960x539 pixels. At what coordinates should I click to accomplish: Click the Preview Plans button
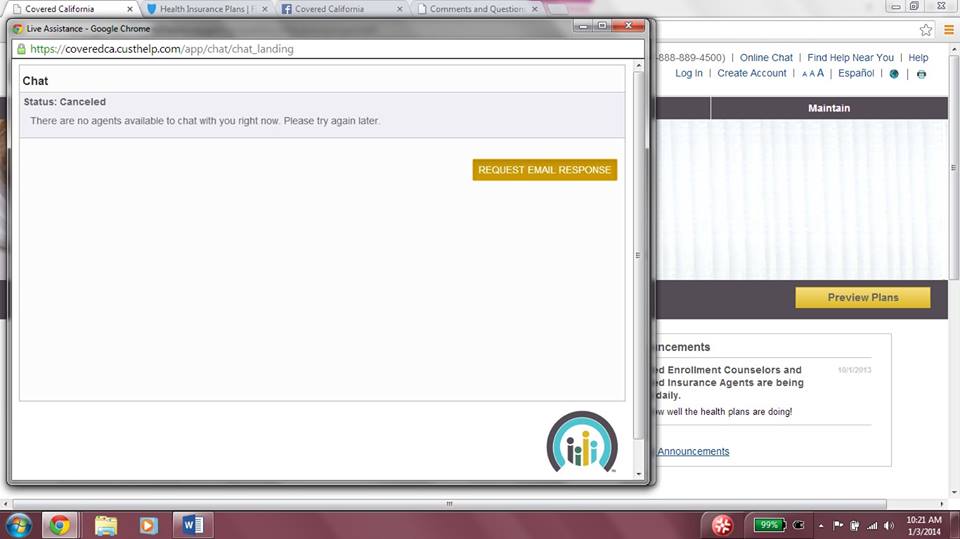pyautogui.click(x=863, y=298)
